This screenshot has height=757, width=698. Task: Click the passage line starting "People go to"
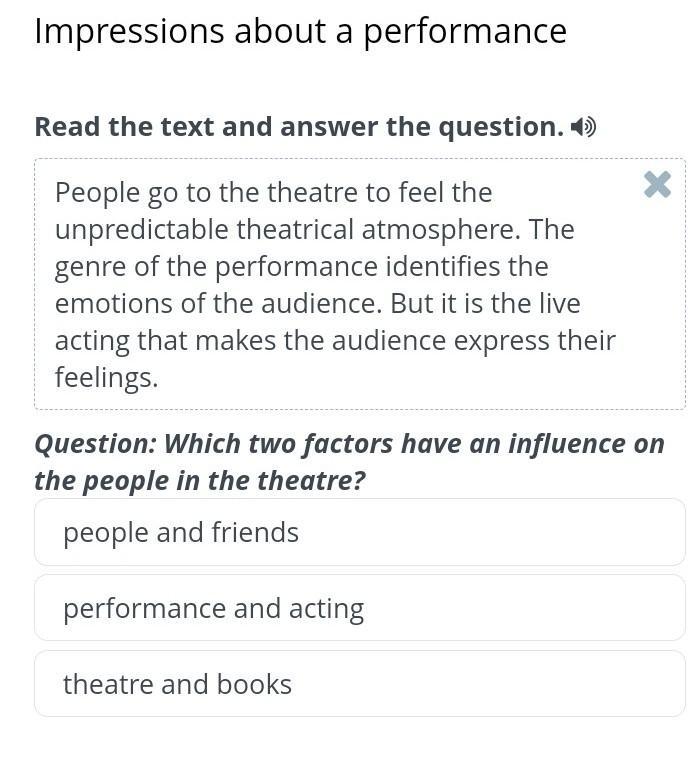273,192
